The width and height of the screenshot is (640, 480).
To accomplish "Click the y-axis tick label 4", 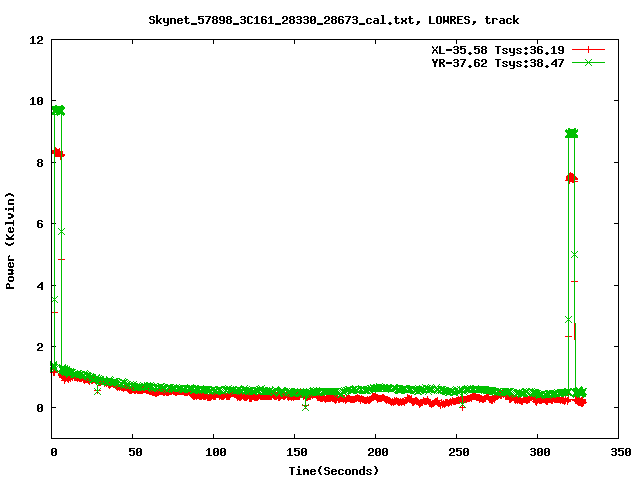I will pos(40,286).
